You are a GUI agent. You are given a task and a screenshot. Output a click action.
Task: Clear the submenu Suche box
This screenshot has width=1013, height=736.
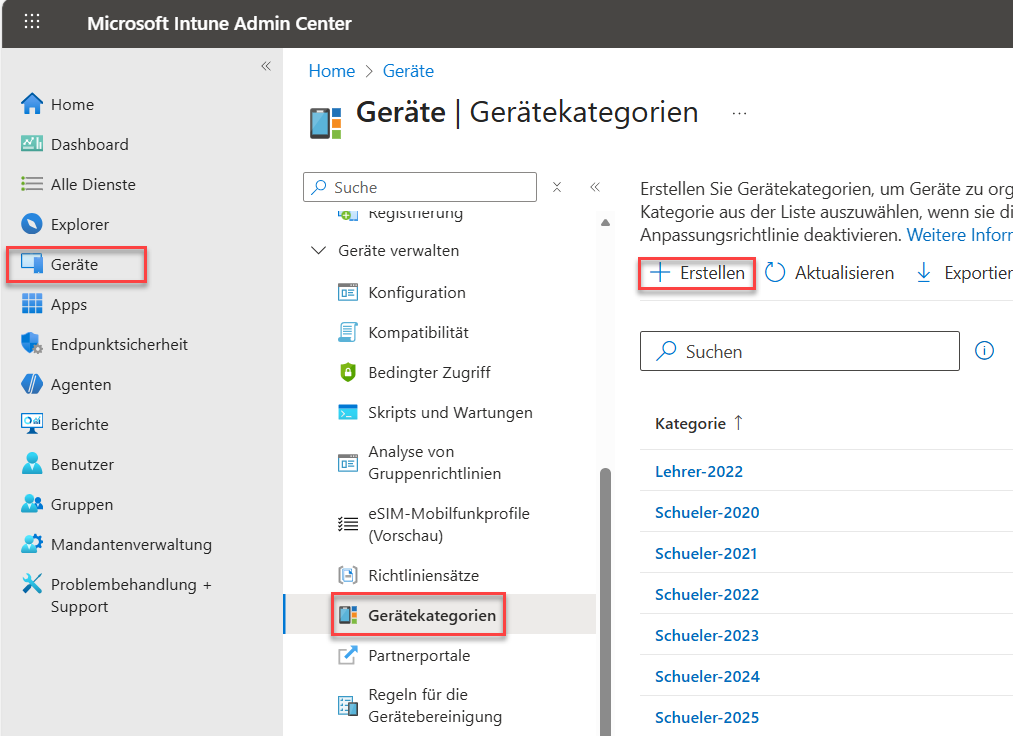click(557, 187)
